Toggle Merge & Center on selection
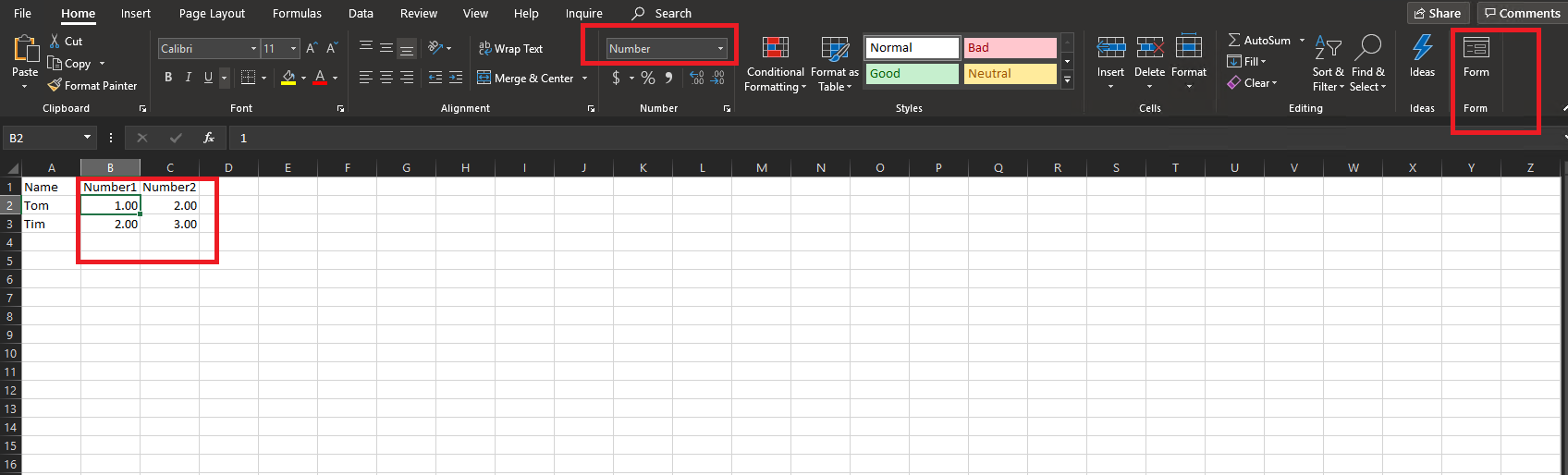The width and height of the screenshot is (1568, 475). tap(525, 79)
